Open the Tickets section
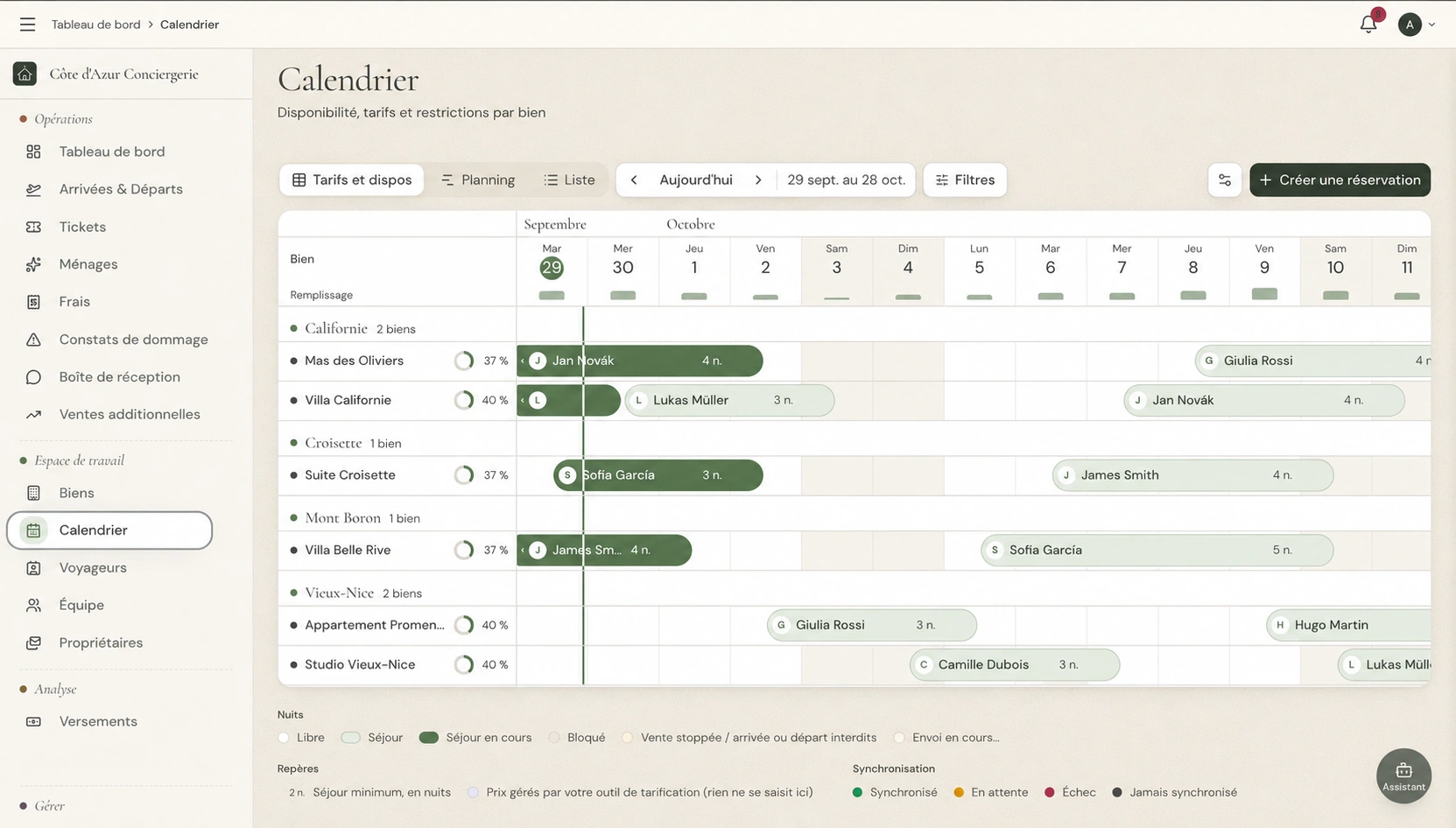Screen dimensions: 1456x828 pyautogui.click(x=82, y=227)
